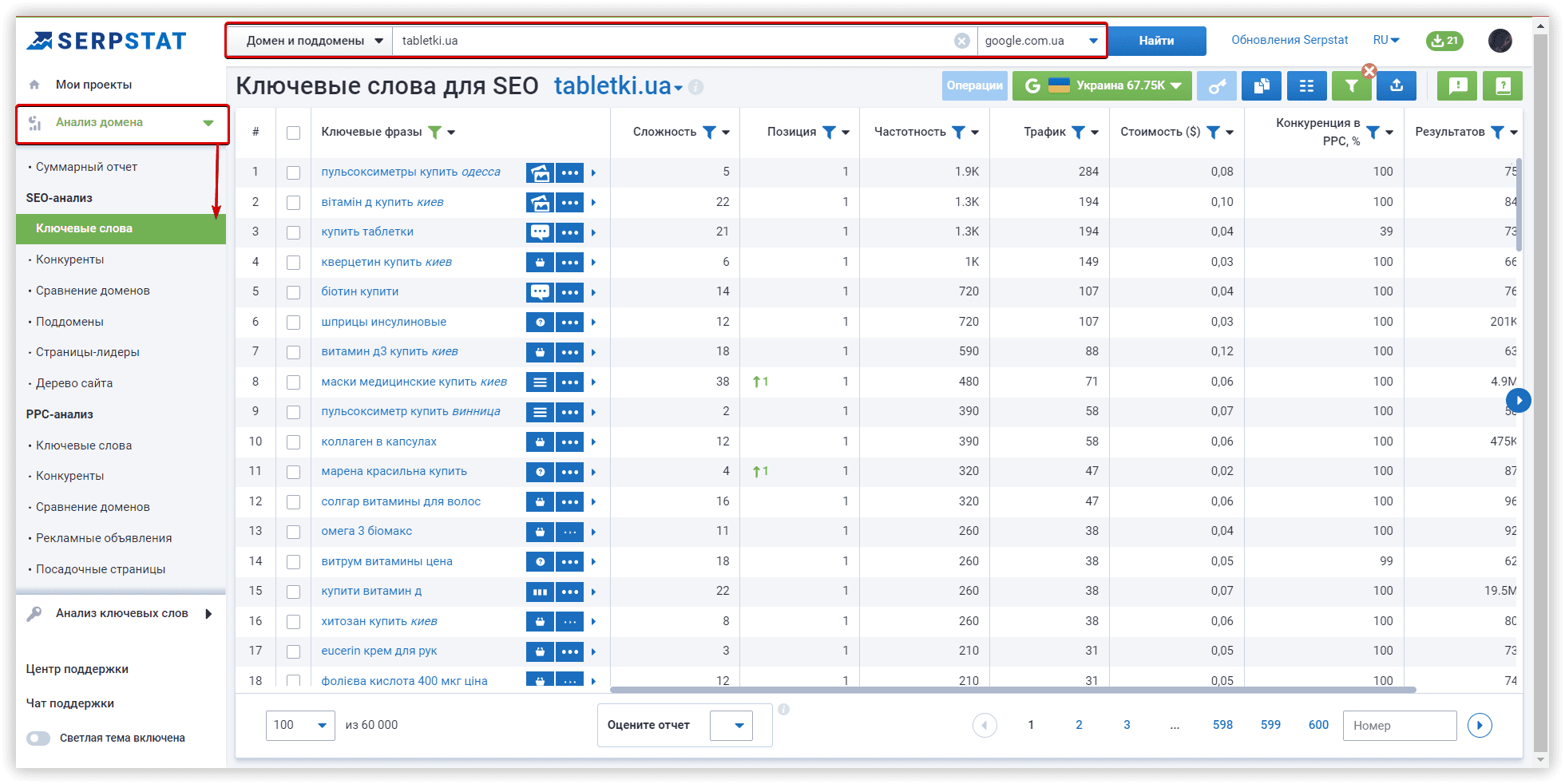Click the Serpstat logo
Viewport: 1565px width, 784px height.
tap(107, 41)
